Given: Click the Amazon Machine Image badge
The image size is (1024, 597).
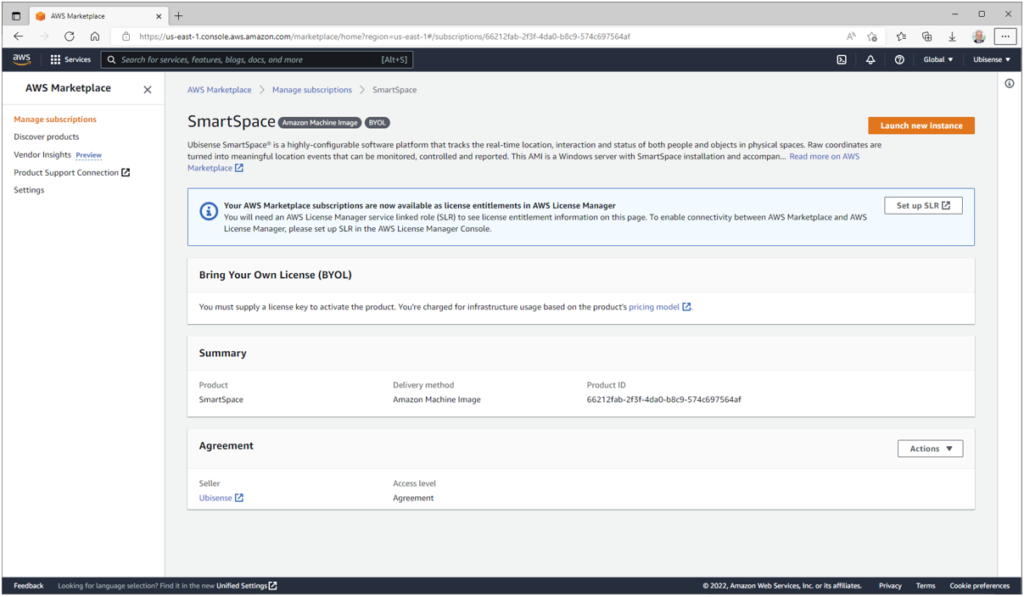Looking at the screenshot, I should pyautogui.click(x=320, y=123).
